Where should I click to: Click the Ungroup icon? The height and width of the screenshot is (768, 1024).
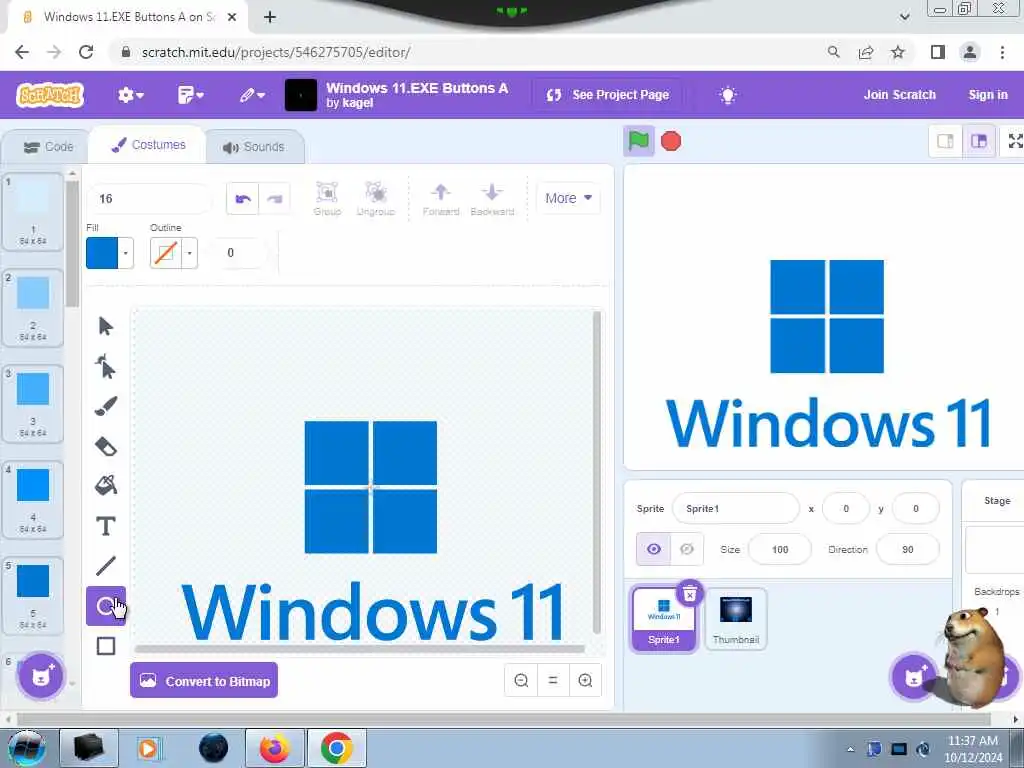pos(376,199)
